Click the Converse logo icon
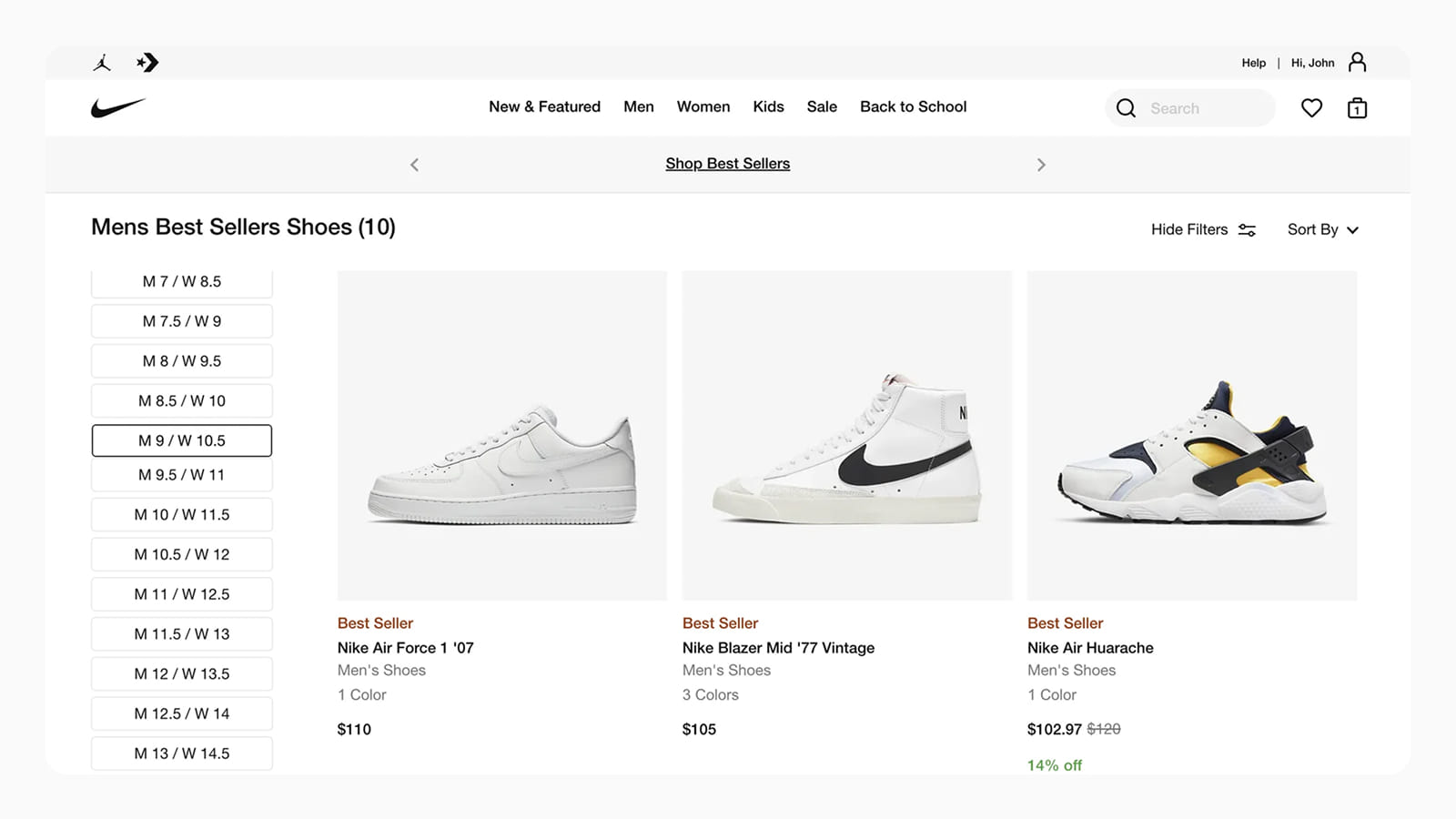Viewport: 1456px width, 819px height. [147, 63]
